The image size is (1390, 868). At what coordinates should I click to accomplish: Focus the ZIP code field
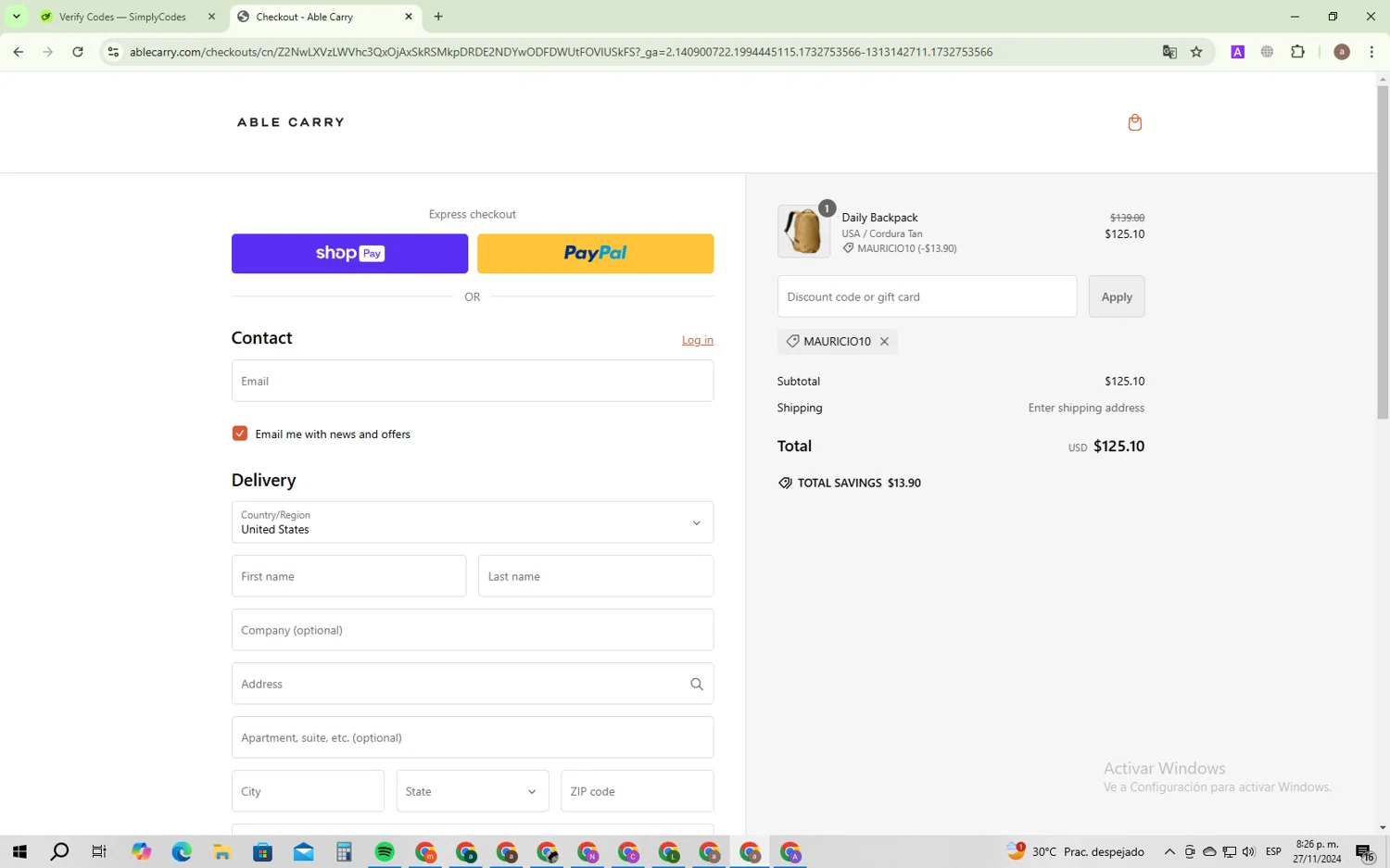pos(637,791)
